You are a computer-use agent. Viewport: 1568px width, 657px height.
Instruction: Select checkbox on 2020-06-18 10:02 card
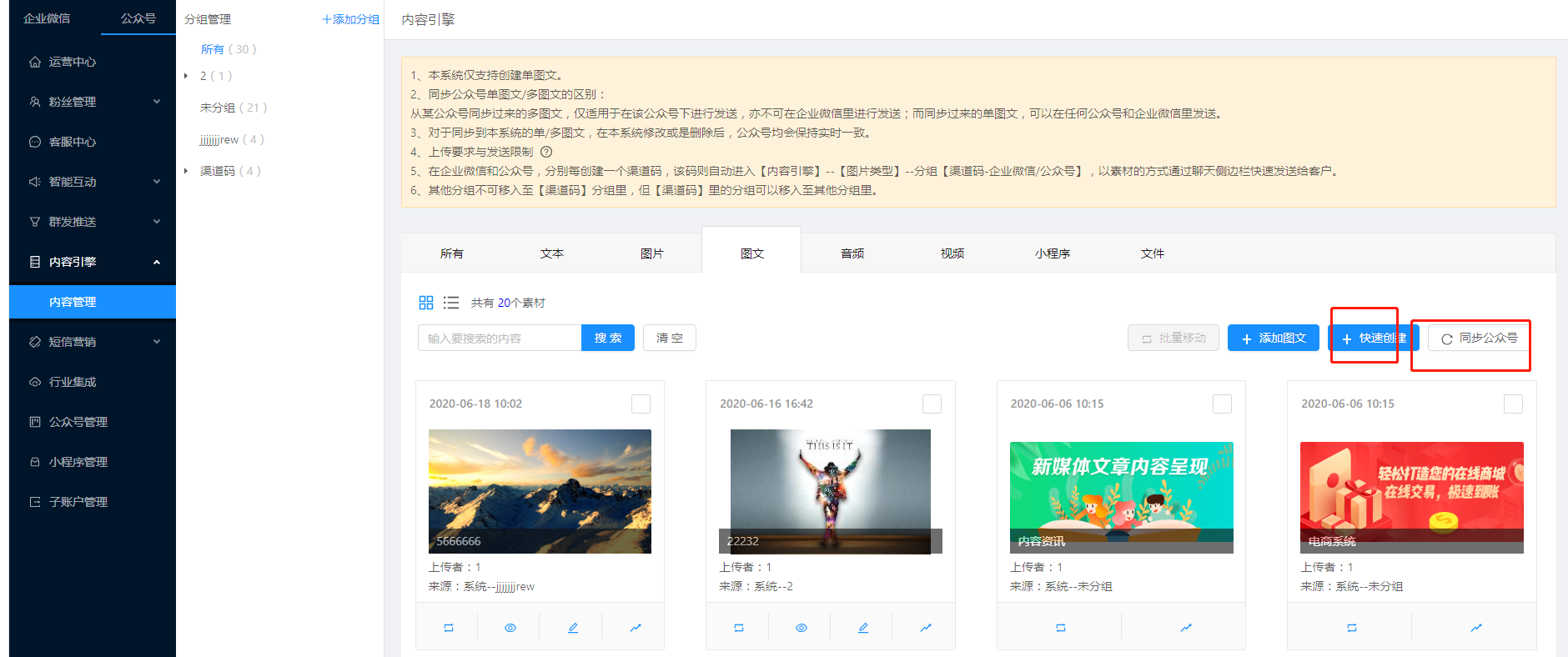click(641, 404)
